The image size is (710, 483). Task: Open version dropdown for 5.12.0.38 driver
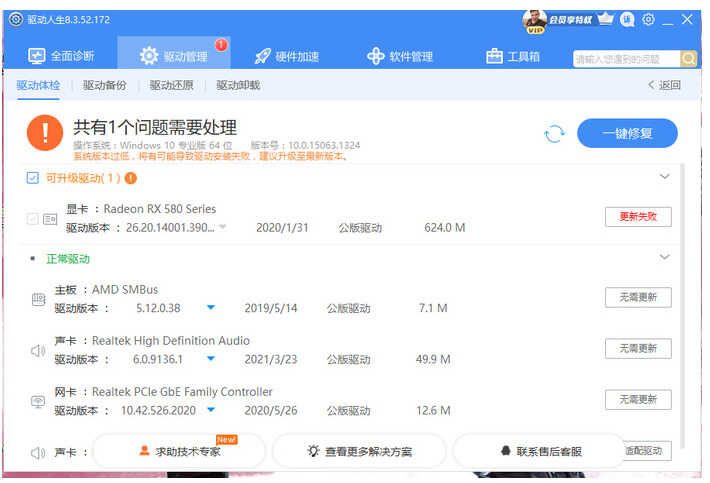[211, 307]
